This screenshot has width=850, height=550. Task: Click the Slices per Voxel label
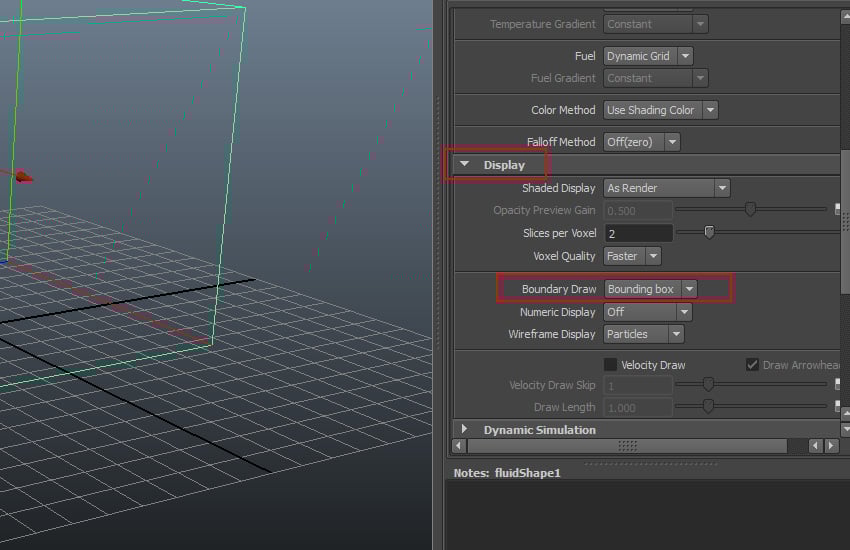coord(559,234)
